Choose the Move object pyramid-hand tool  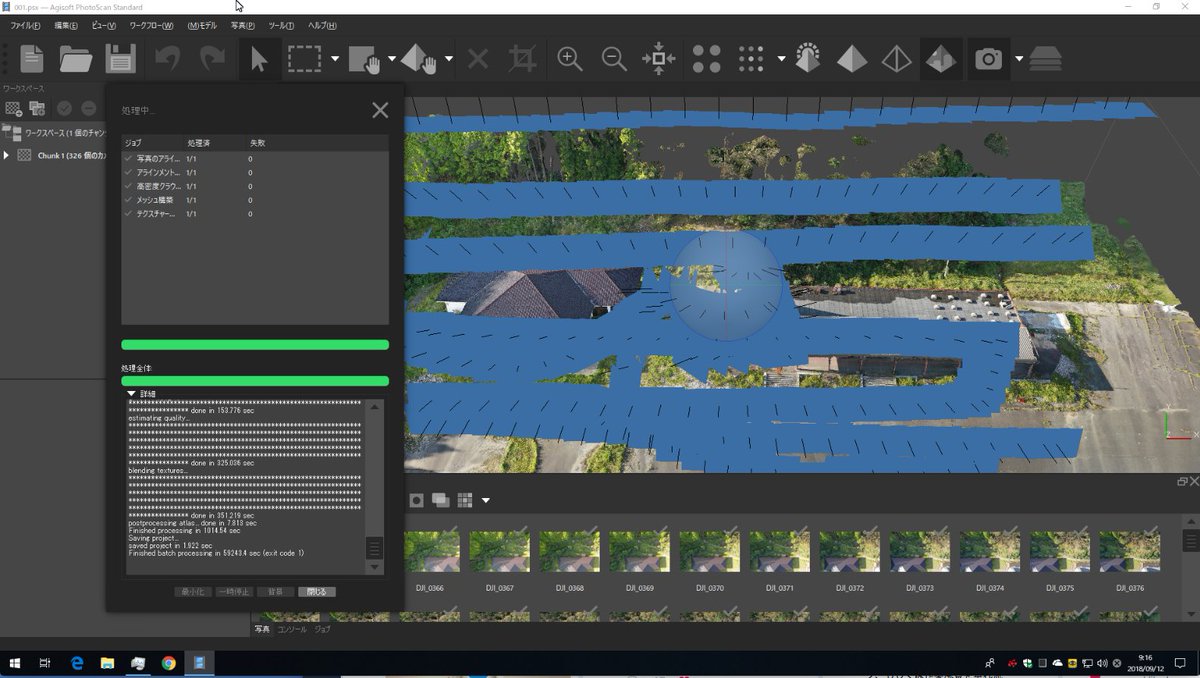coord(419,59)
